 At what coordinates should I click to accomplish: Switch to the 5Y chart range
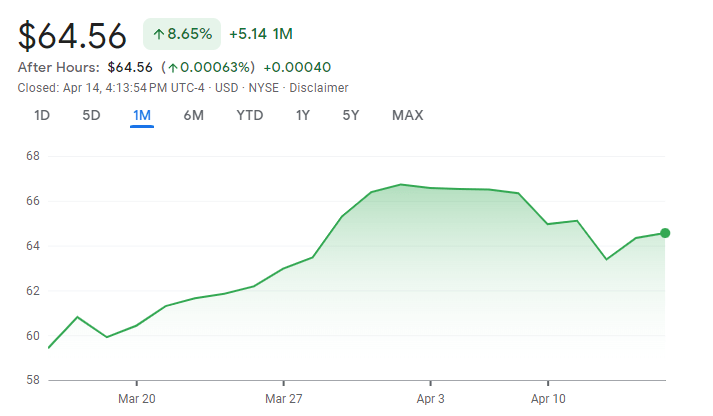coord(350,115)
